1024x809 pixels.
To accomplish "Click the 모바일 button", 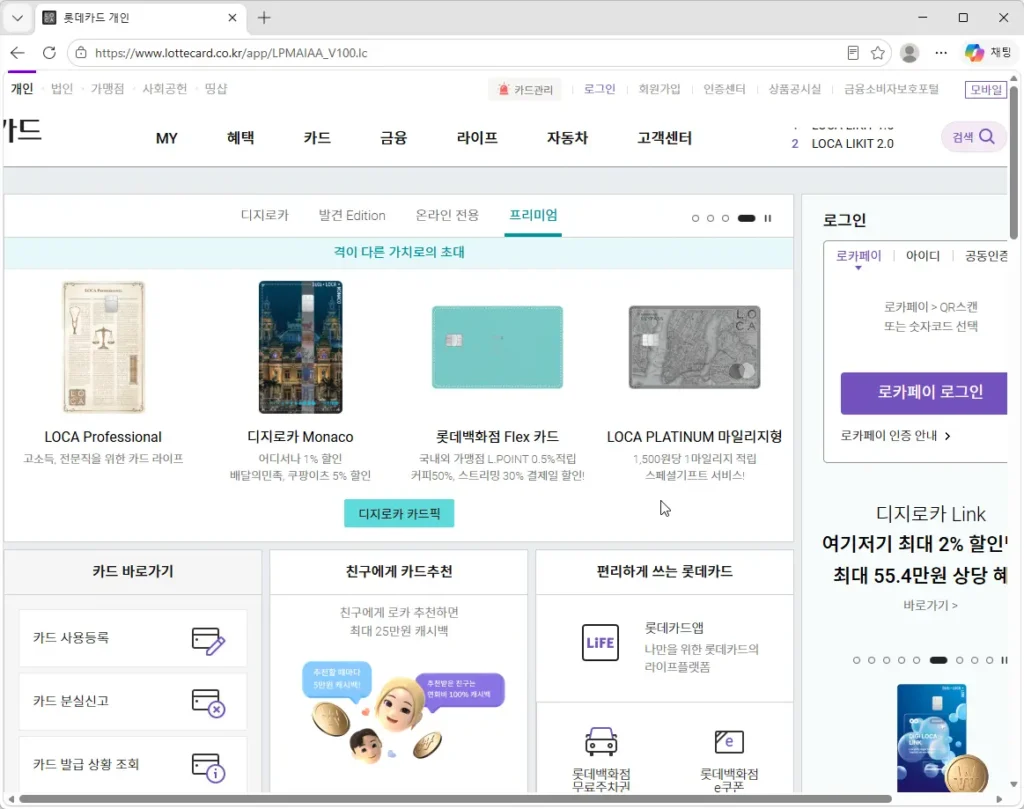I will [x=985, y=89].
